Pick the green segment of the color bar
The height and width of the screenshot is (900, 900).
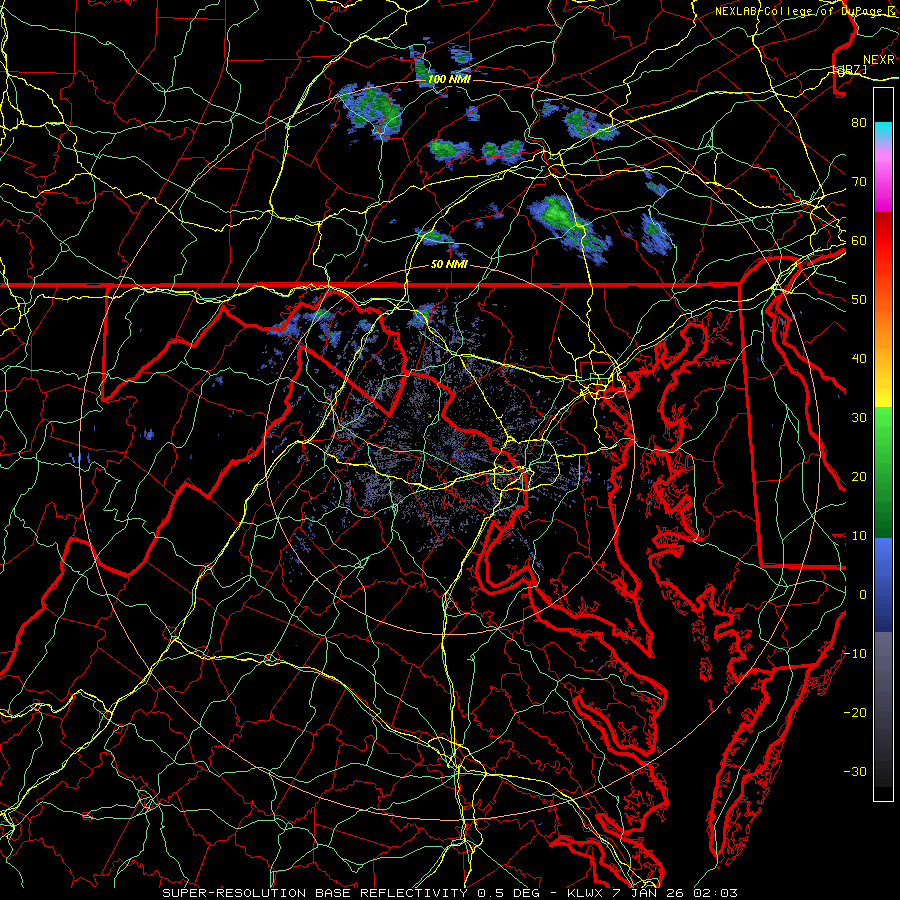[883, 472]
